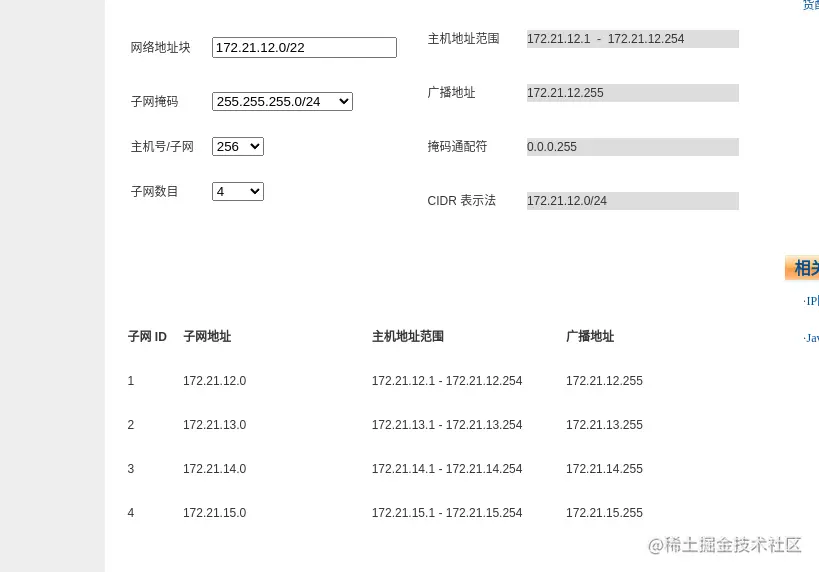Select subnet address 172.21.13.0 in table
Viewport: 819px width, 572px height.
point(214,425)
